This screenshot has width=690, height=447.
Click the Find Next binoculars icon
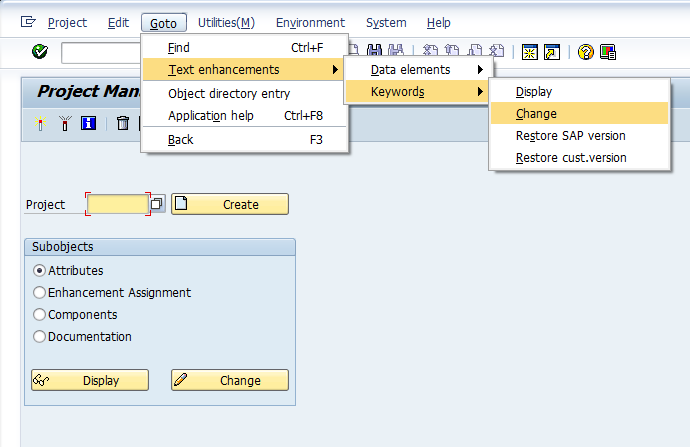click(396, 51)
